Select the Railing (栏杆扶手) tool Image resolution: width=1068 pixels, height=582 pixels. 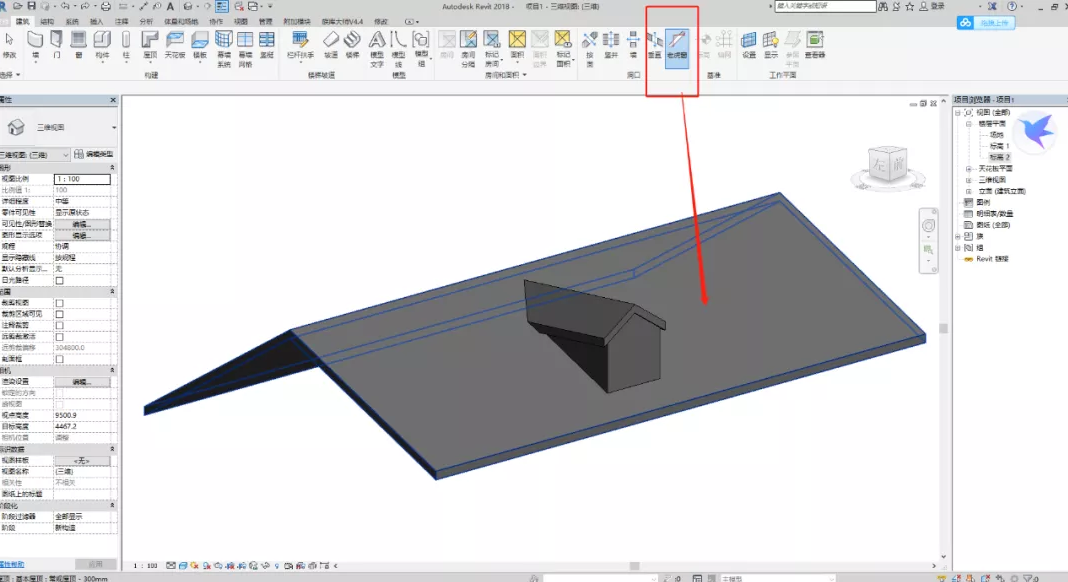[300, 45]
